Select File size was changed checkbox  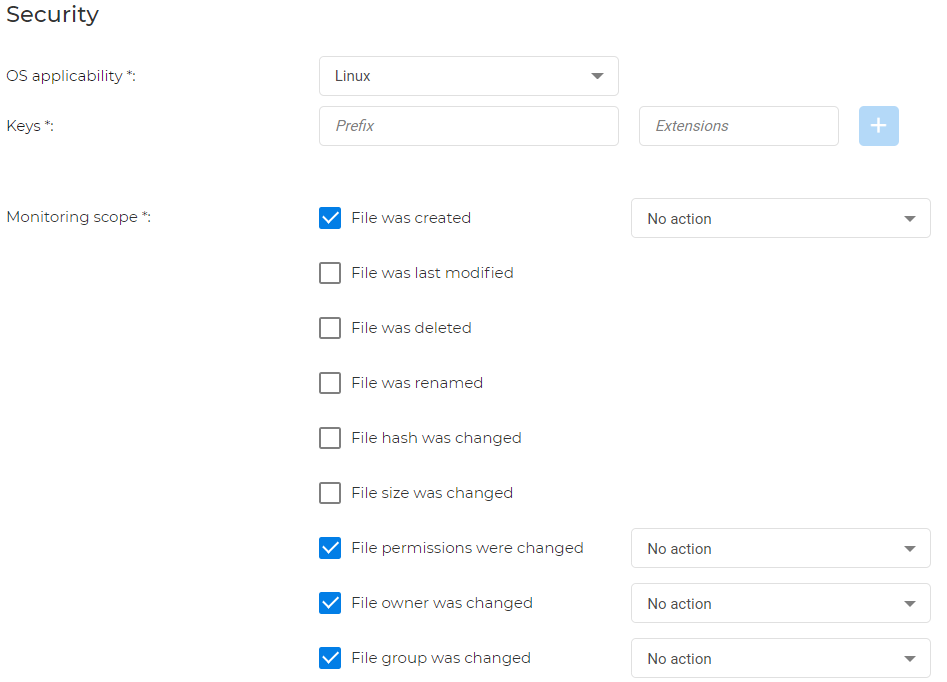point(330,493)
